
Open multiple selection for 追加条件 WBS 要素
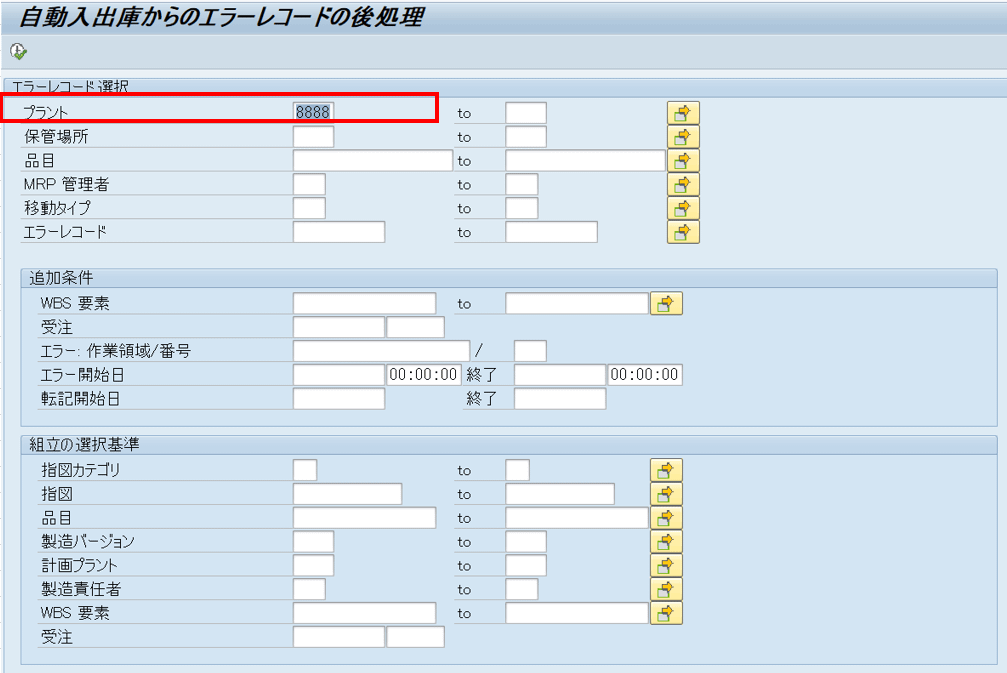pyautogui.click(x=666, y=304)
